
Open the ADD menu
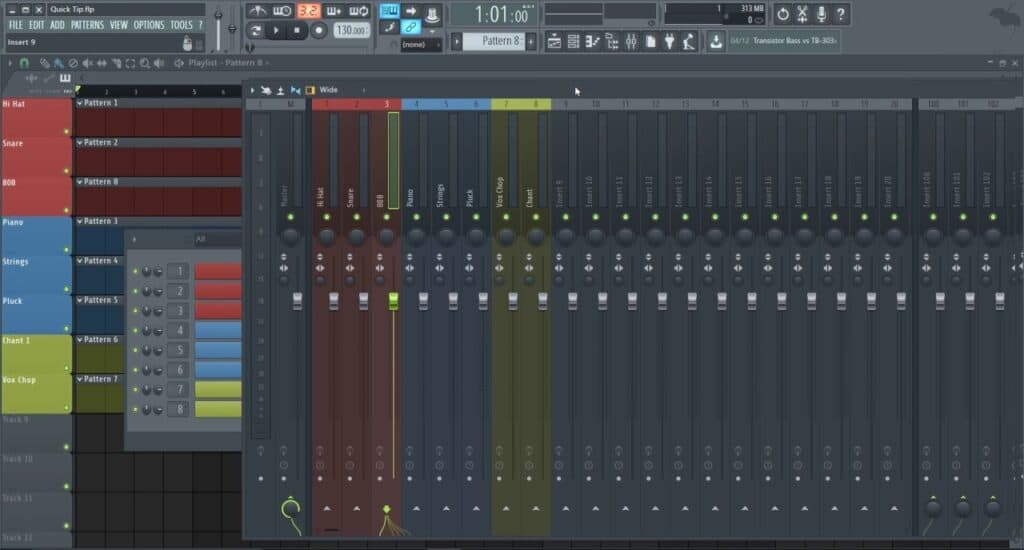pyautogui.click(x=57, y=25)
